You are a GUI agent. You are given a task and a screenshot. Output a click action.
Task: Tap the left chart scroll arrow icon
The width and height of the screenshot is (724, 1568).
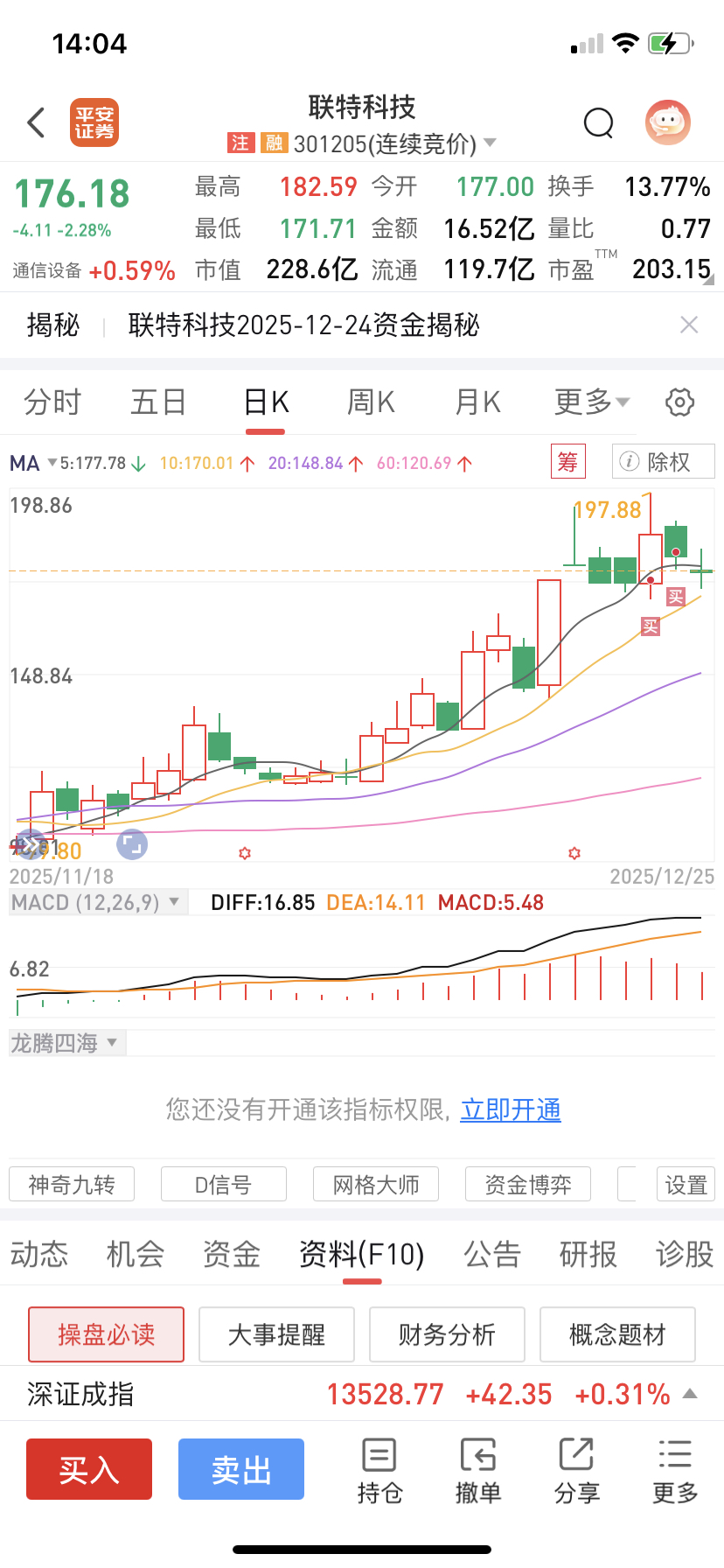(30, 844)
